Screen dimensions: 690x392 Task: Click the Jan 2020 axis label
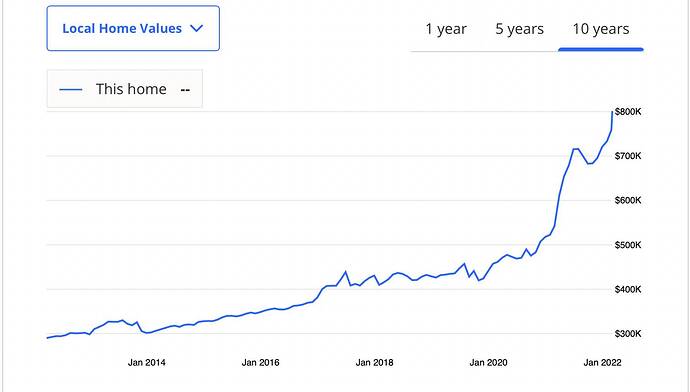pyautogui.click(x=488, y=363)
